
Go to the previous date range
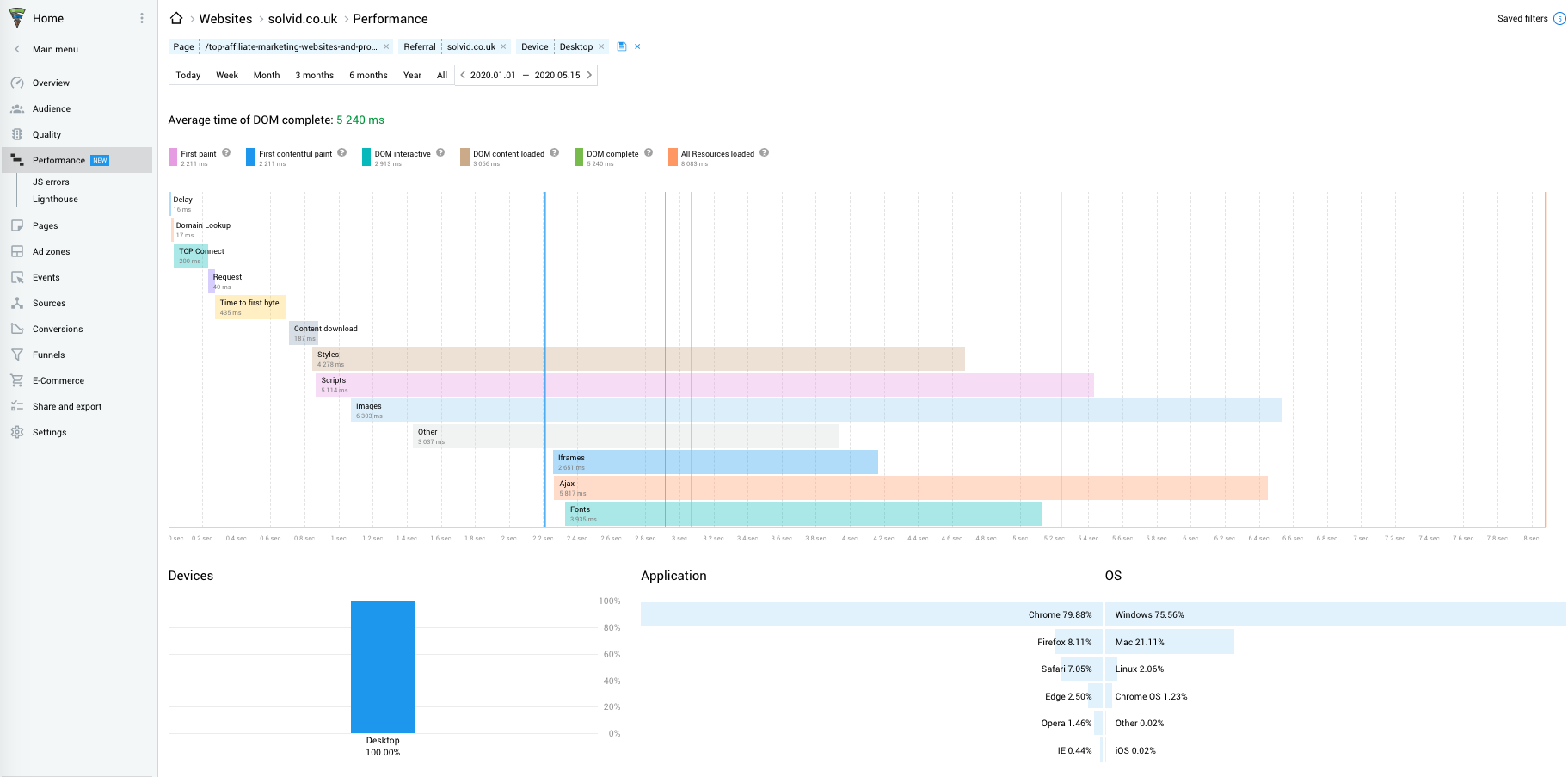tap(463, 75)
